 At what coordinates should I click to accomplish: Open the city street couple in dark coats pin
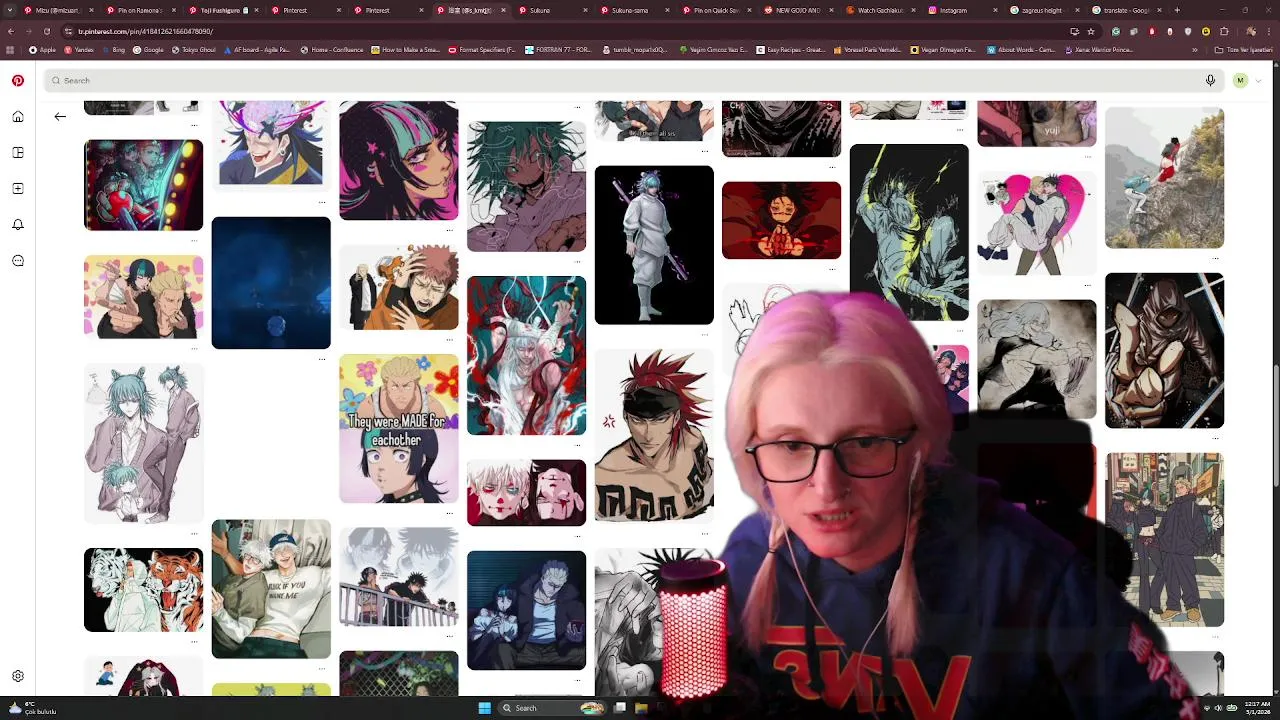point(1164,540)
